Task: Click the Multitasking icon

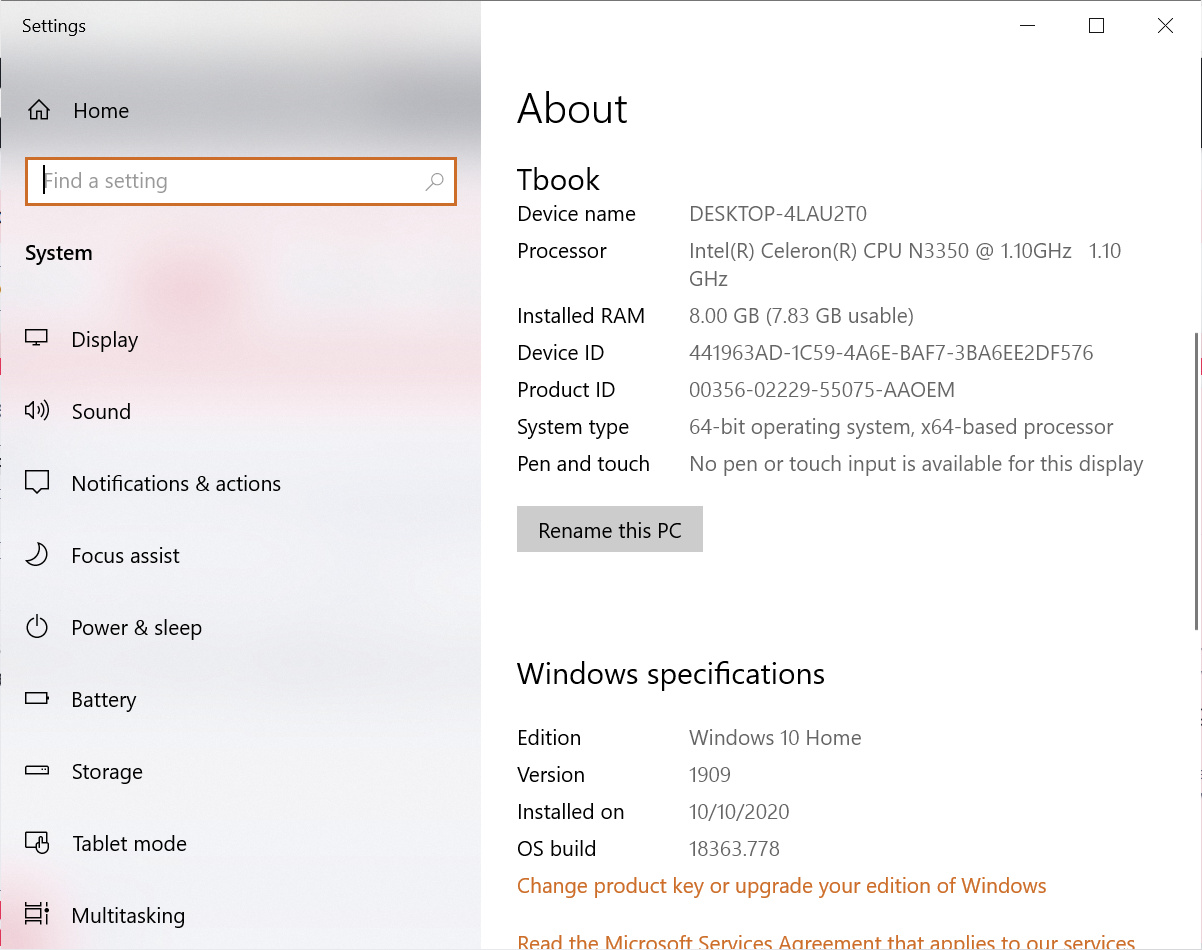Action: (37, 915)
